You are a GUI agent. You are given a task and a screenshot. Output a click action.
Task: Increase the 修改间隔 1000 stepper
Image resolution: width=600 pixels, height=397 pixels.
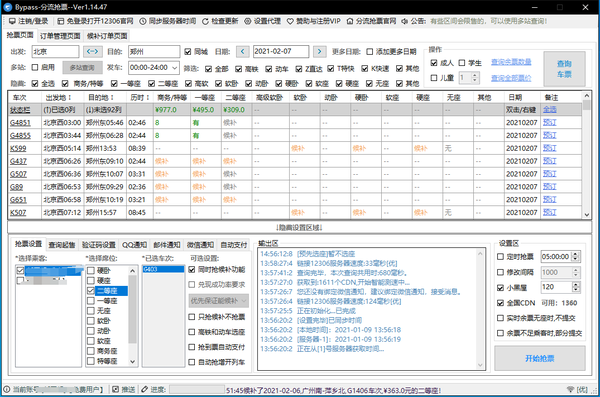pos(576,270)
